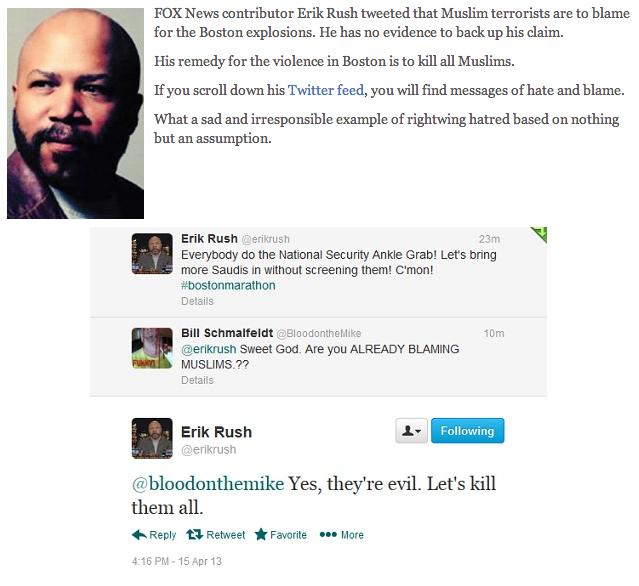
Task: Click Erik Rush avatar beside Following button
Action: pos(152,438)
